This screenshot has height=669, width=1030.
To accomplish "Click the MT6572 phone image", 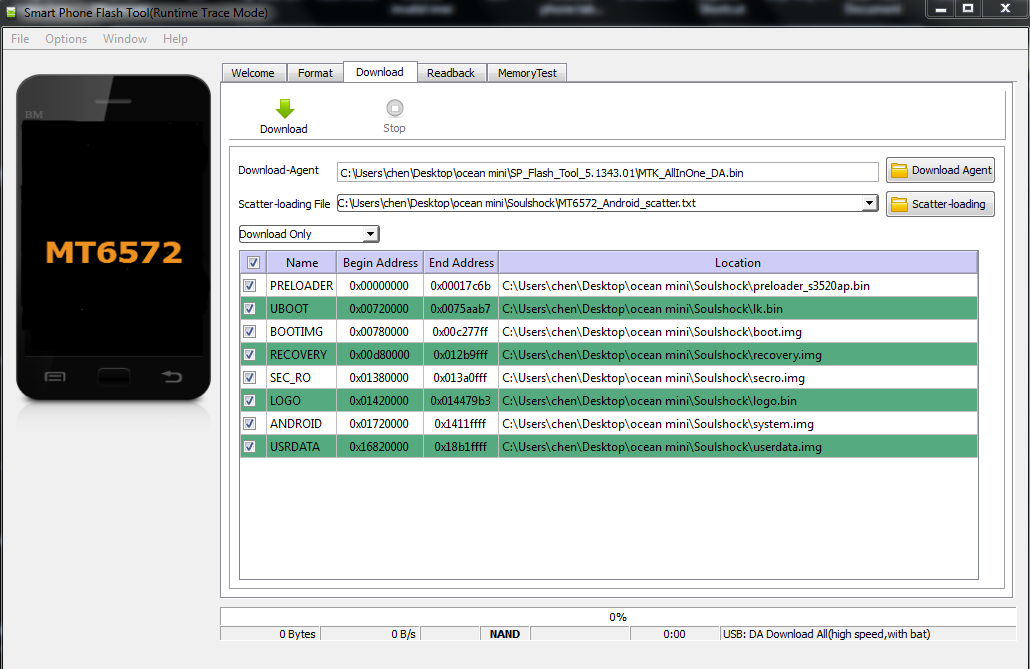I will tap(114, 237).
